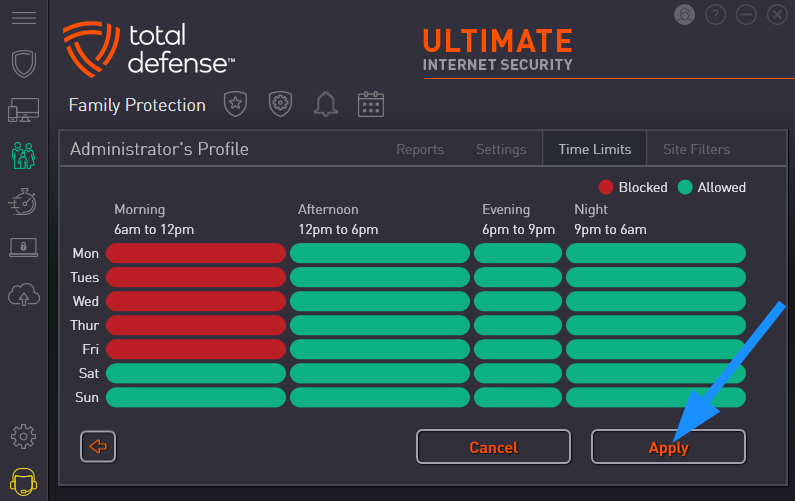Image resolution: width=795 pixels, height=501 pixels.
Task: Switch to the Settings tab
Action: coord(501,149)
